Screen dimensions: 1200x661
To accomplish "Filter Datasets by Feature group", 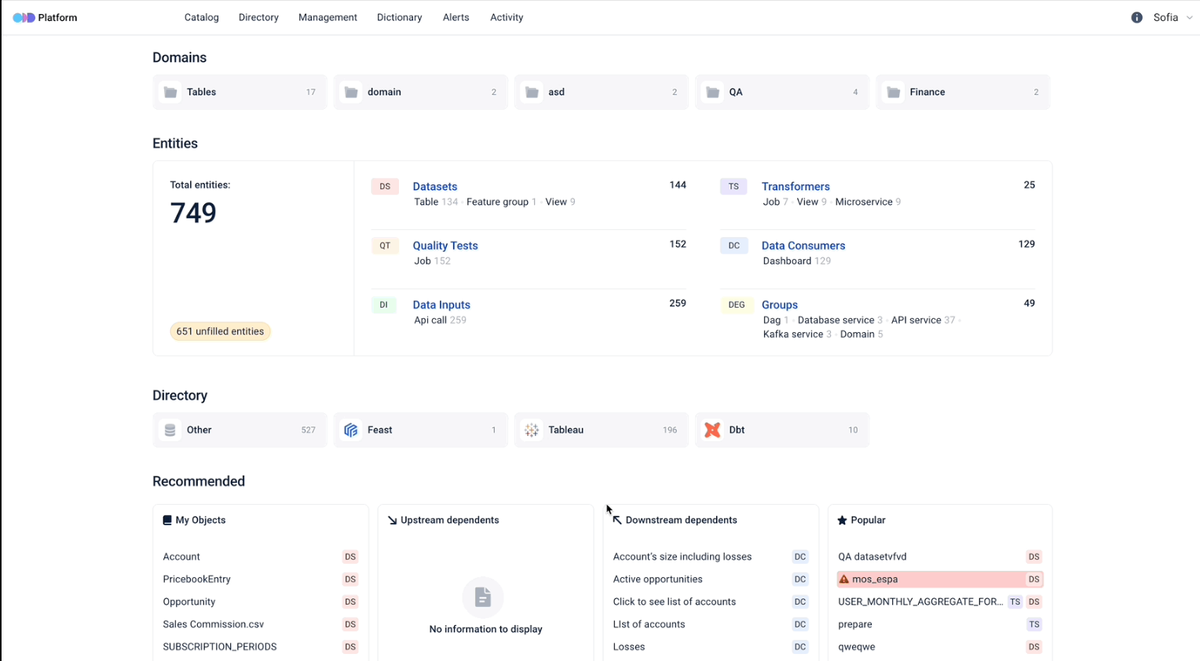I will 501,202.
